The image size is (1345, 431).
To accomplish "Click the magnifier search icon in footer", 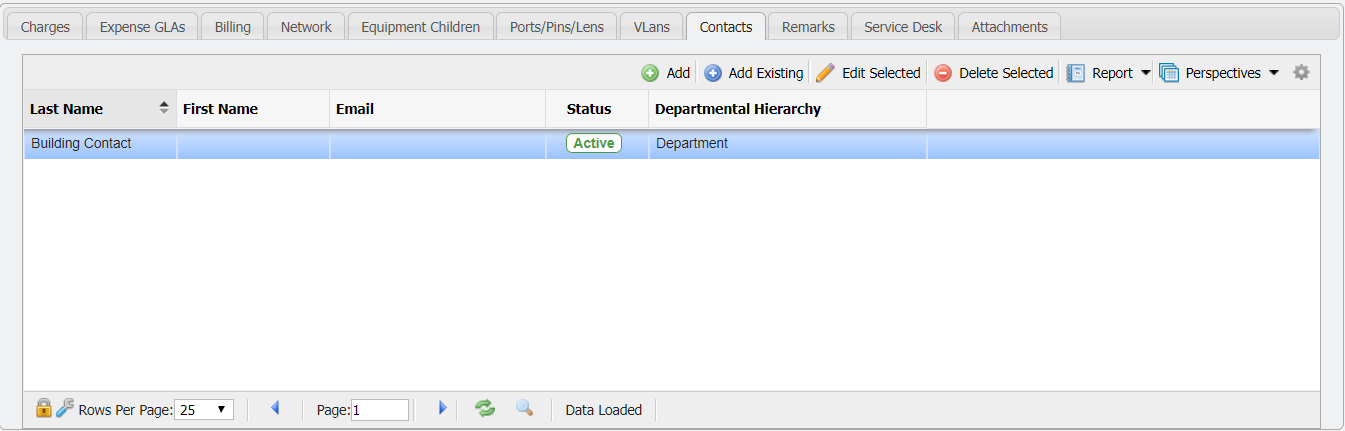I will 524,408.
